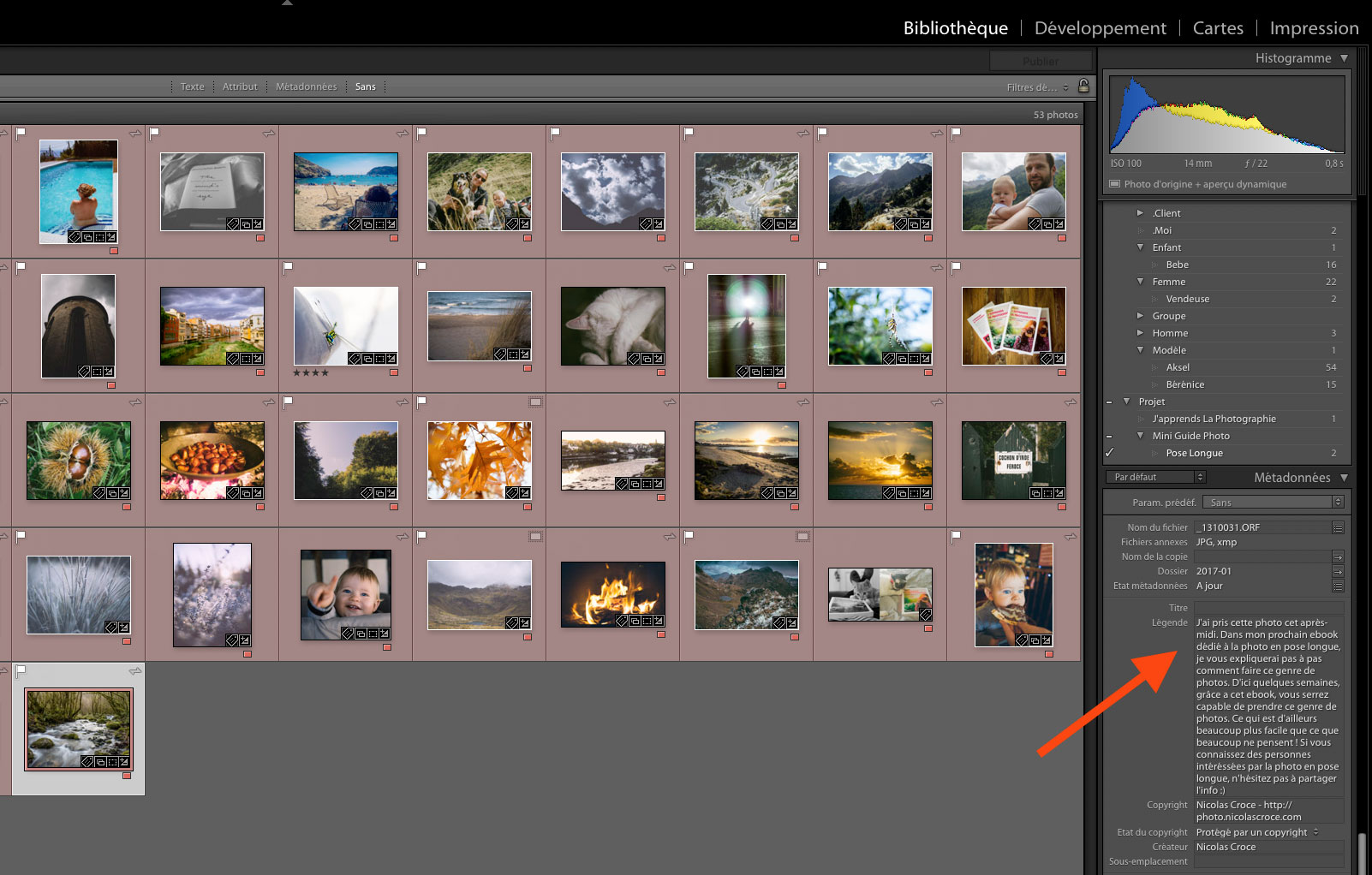Select the Attribut filter option
Screen dimensions: 1372x875
pyautogui.click(x=240, y=86)
